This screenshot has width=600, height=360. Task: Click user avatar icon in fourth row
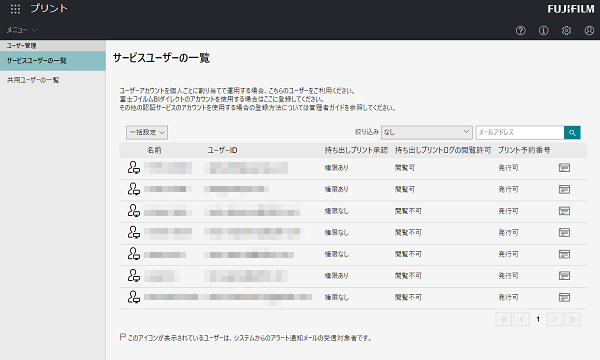(x=134, y=232)
